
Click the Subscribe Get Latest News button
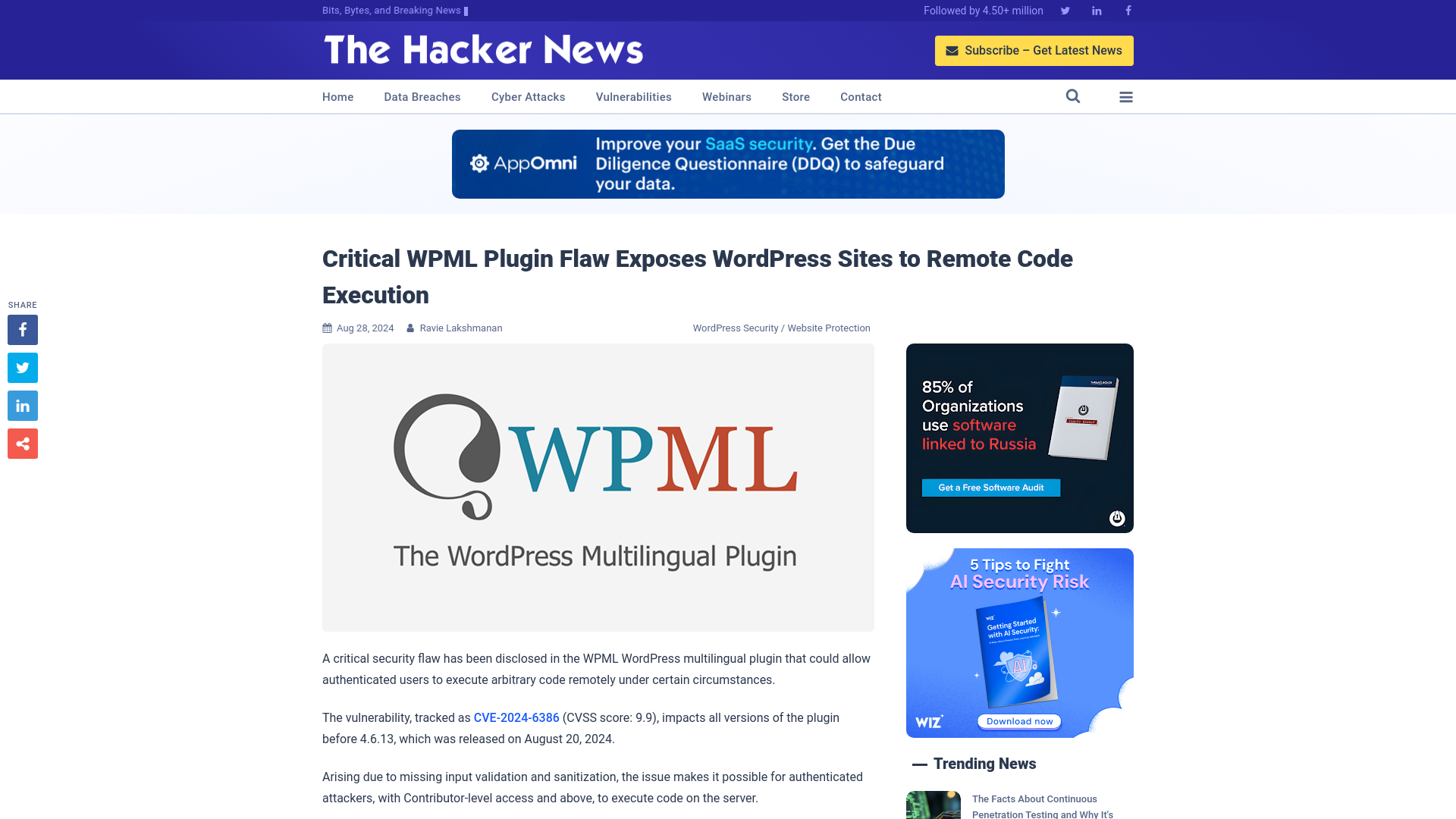click(1034, 50)
